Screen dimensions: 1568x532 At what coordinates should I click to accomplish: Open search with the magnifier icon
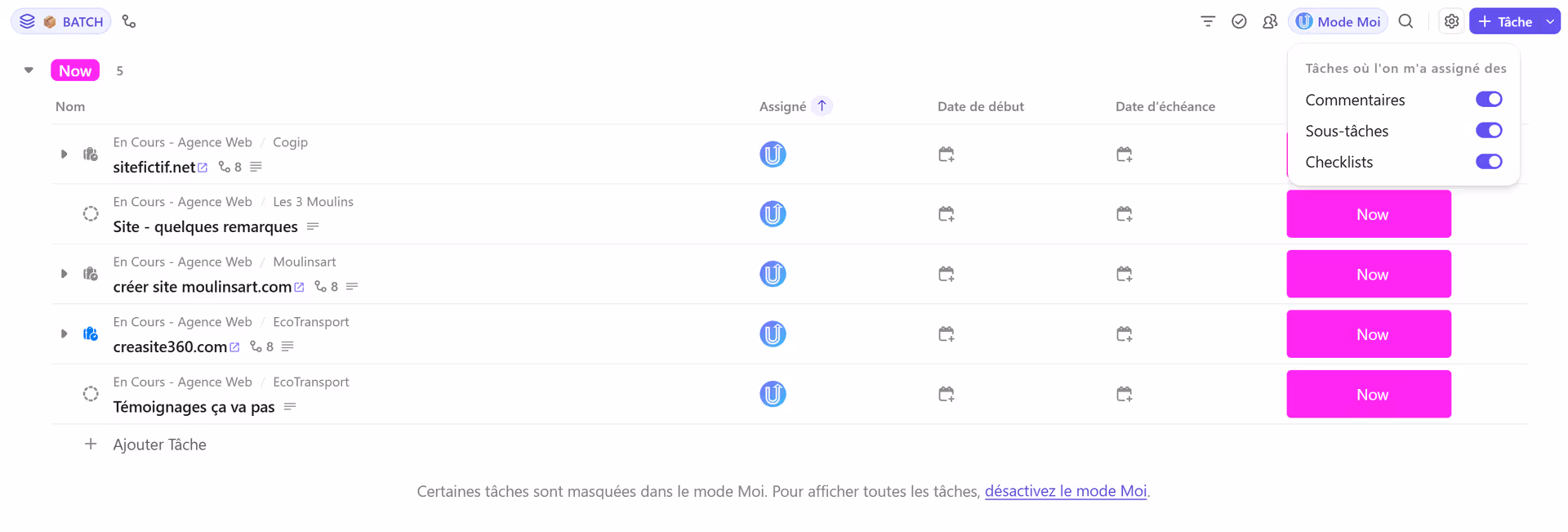point(1406,21)
